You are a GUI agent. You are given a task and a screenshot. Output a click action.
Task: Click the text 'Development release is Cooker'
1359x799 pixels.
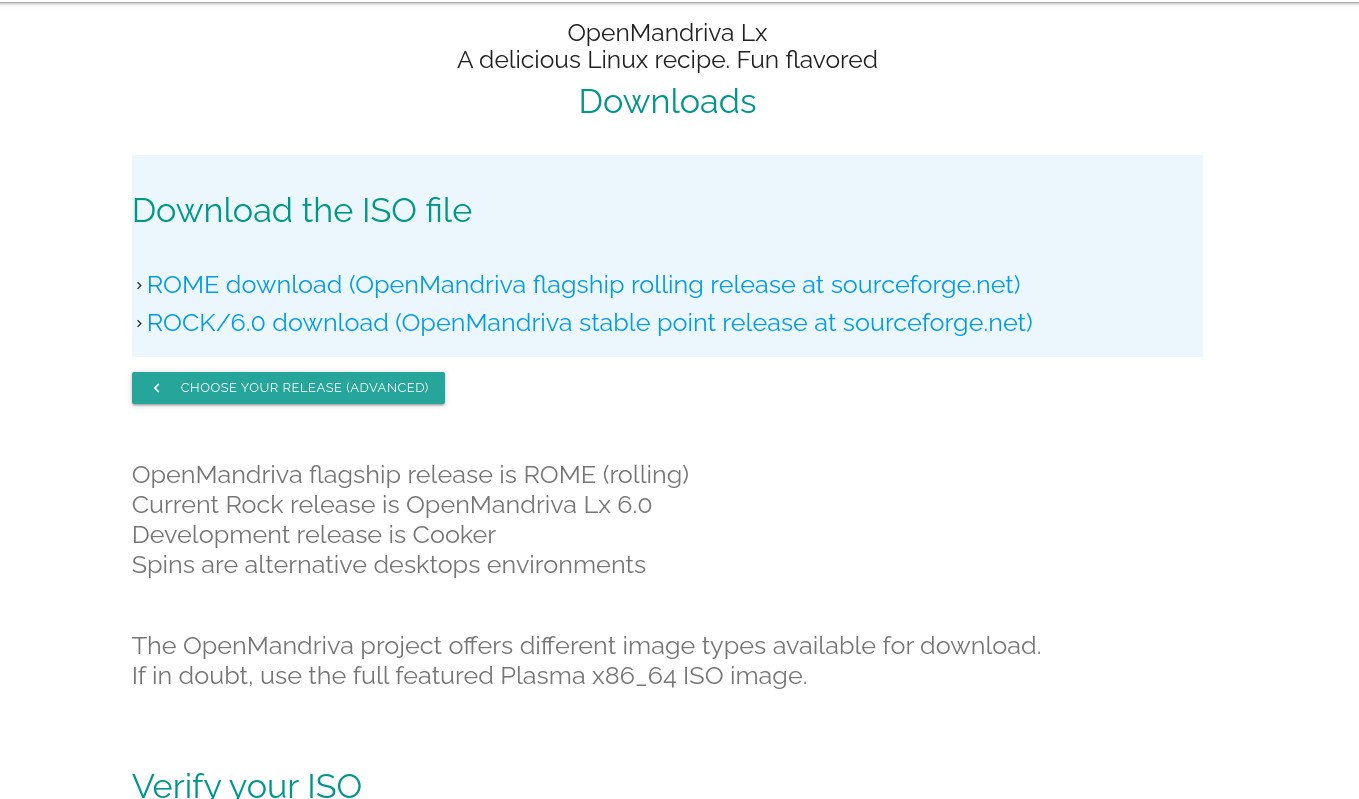314,535
